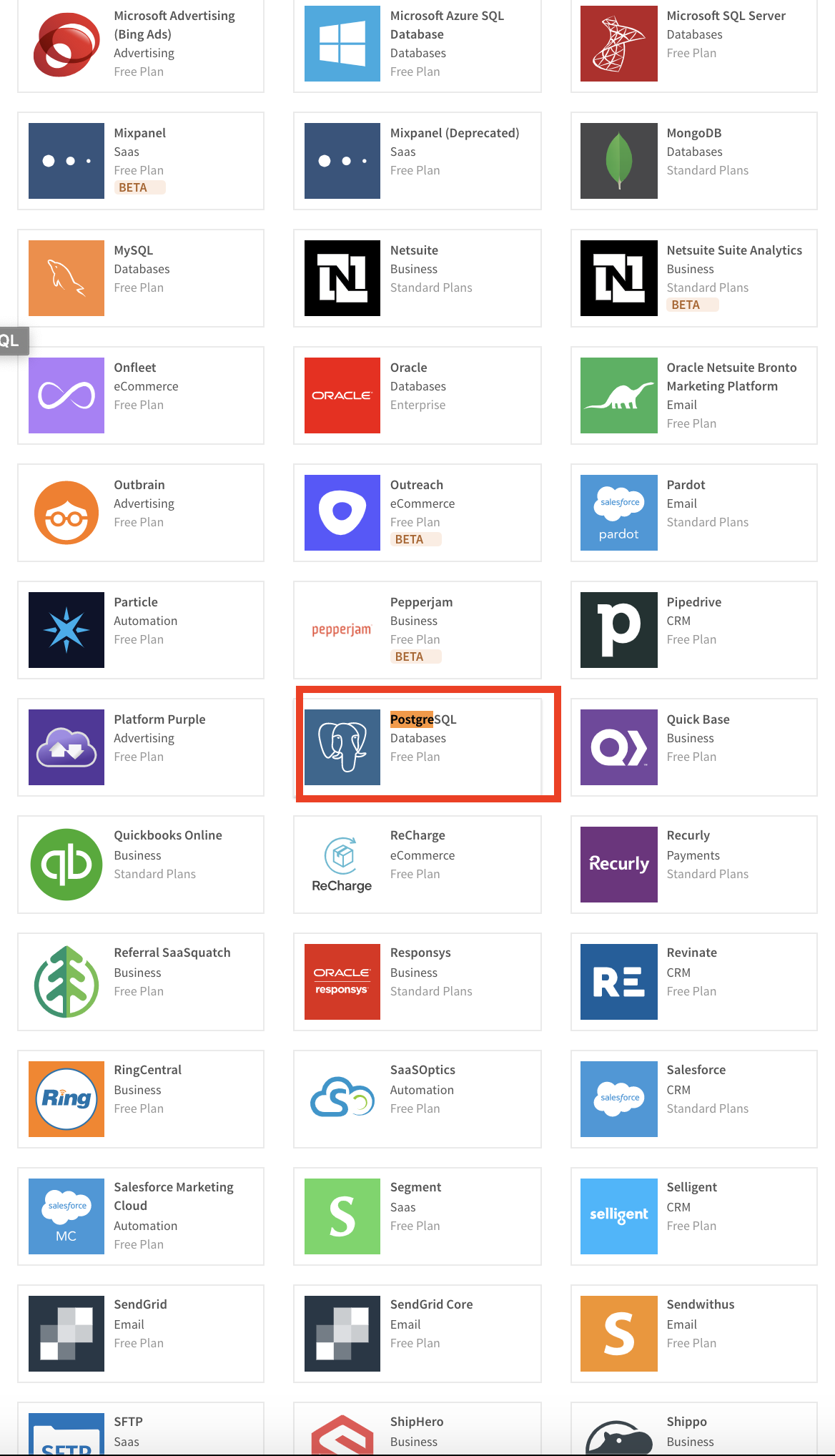Click the Bronto dinosaur logo
Viewport: 835px width, 1456px height.
(x=619, y=395)
